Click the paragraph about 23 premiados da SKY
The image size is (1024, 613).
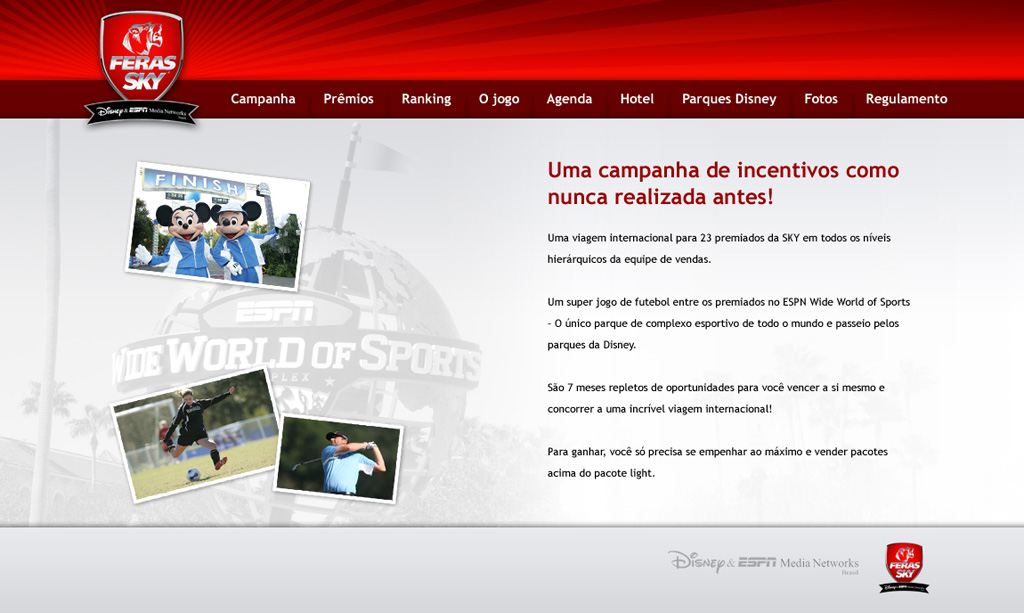[718, 248]
